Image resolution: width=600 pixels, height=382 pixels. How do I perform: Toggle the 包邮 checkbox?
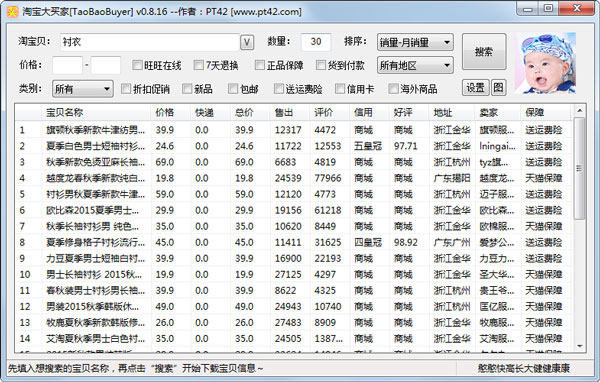click(233, 89)
